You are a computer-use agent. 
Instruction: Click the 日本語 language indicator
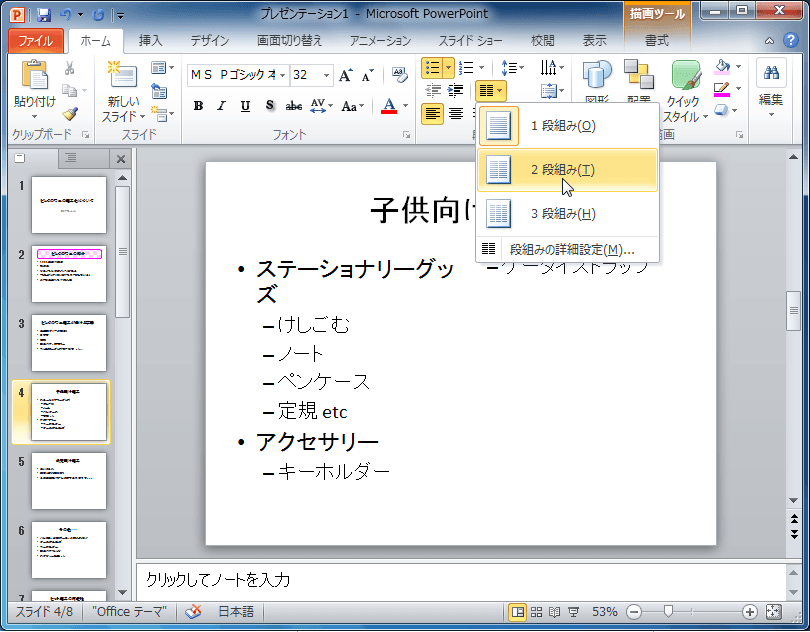coord(236,612)
